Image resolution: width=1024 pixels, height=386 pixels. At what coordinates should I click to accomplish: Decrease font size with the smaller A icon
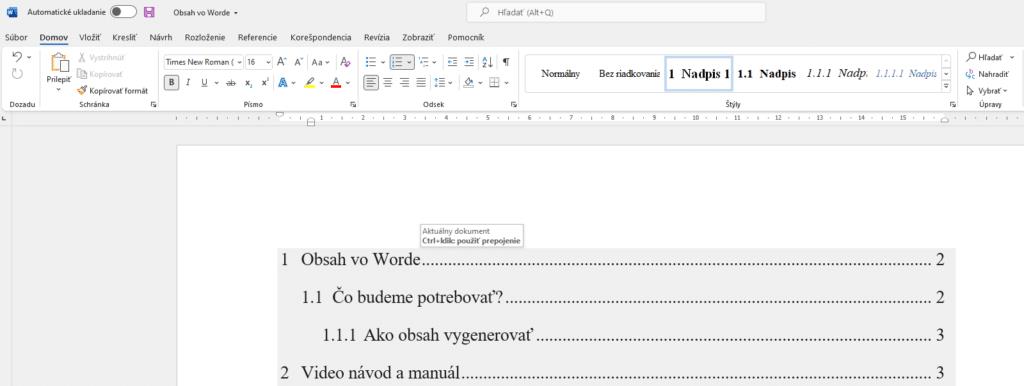[298, 62]
